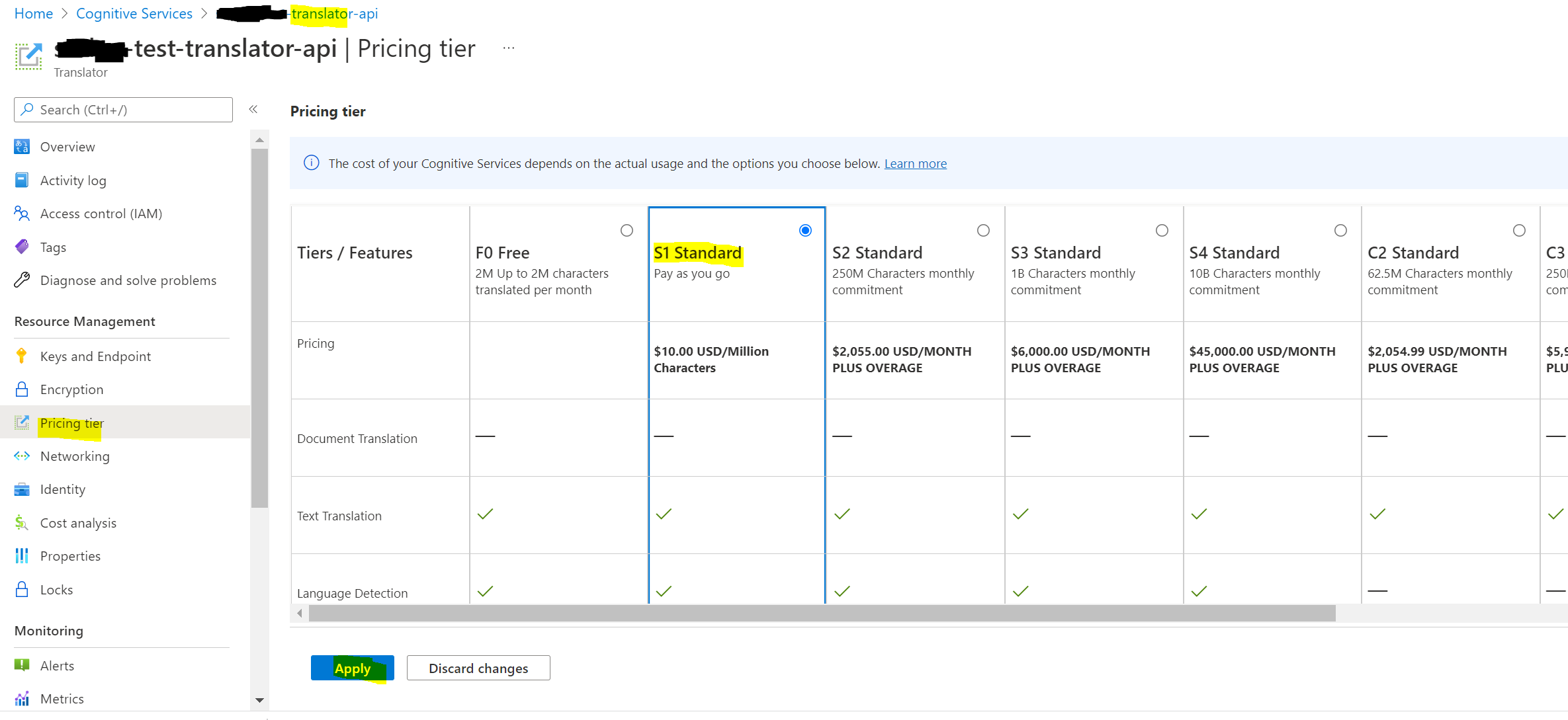View the Activity log
The width and height of the screenshot is (1568, 720).
tap(74, 180)
